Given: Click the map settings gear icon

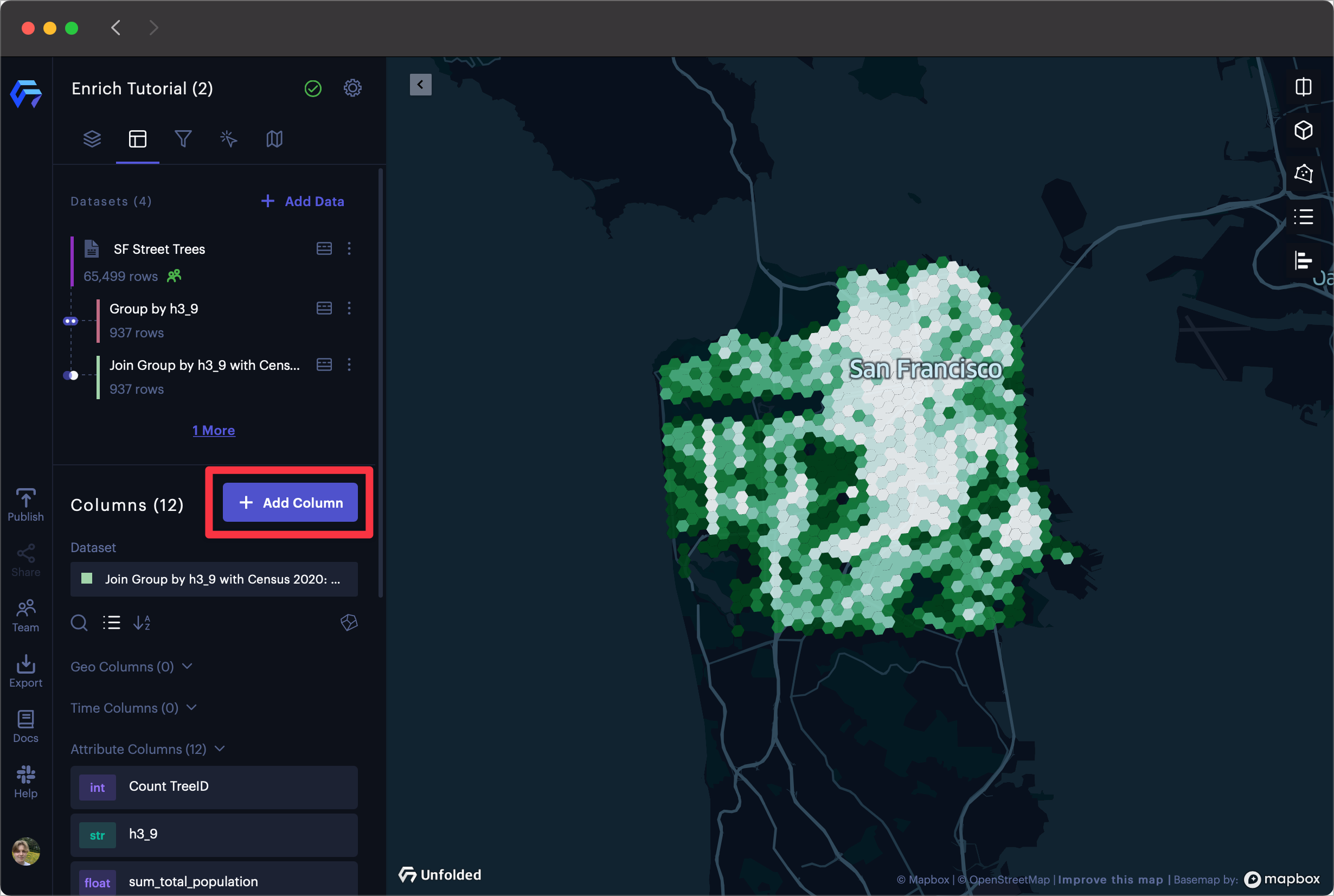Looking at the screenshot, I should point(352,88).
